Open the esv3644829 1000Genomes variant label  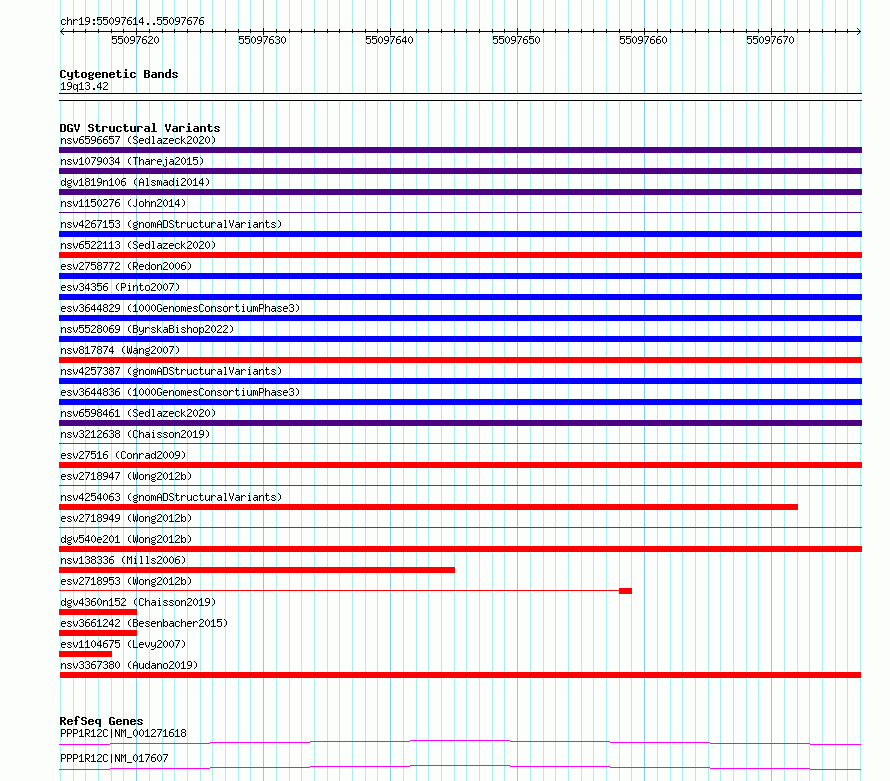pos(180,308)
